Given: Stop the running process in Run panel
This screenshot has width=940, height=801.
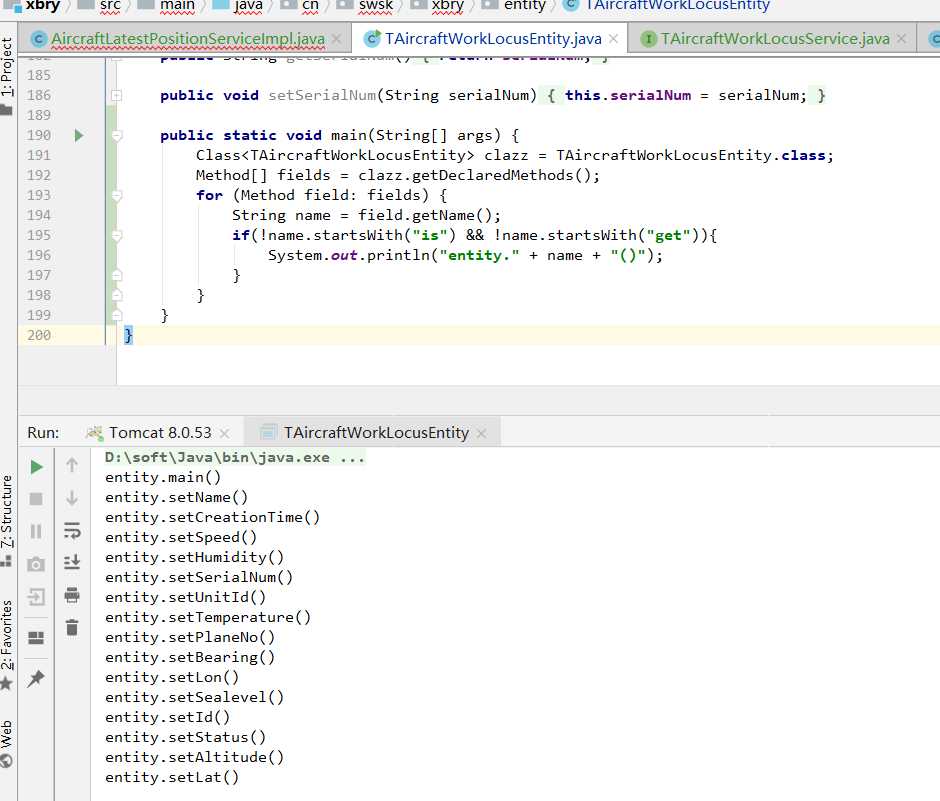Looking at the screenshot, I should [36, 499].
